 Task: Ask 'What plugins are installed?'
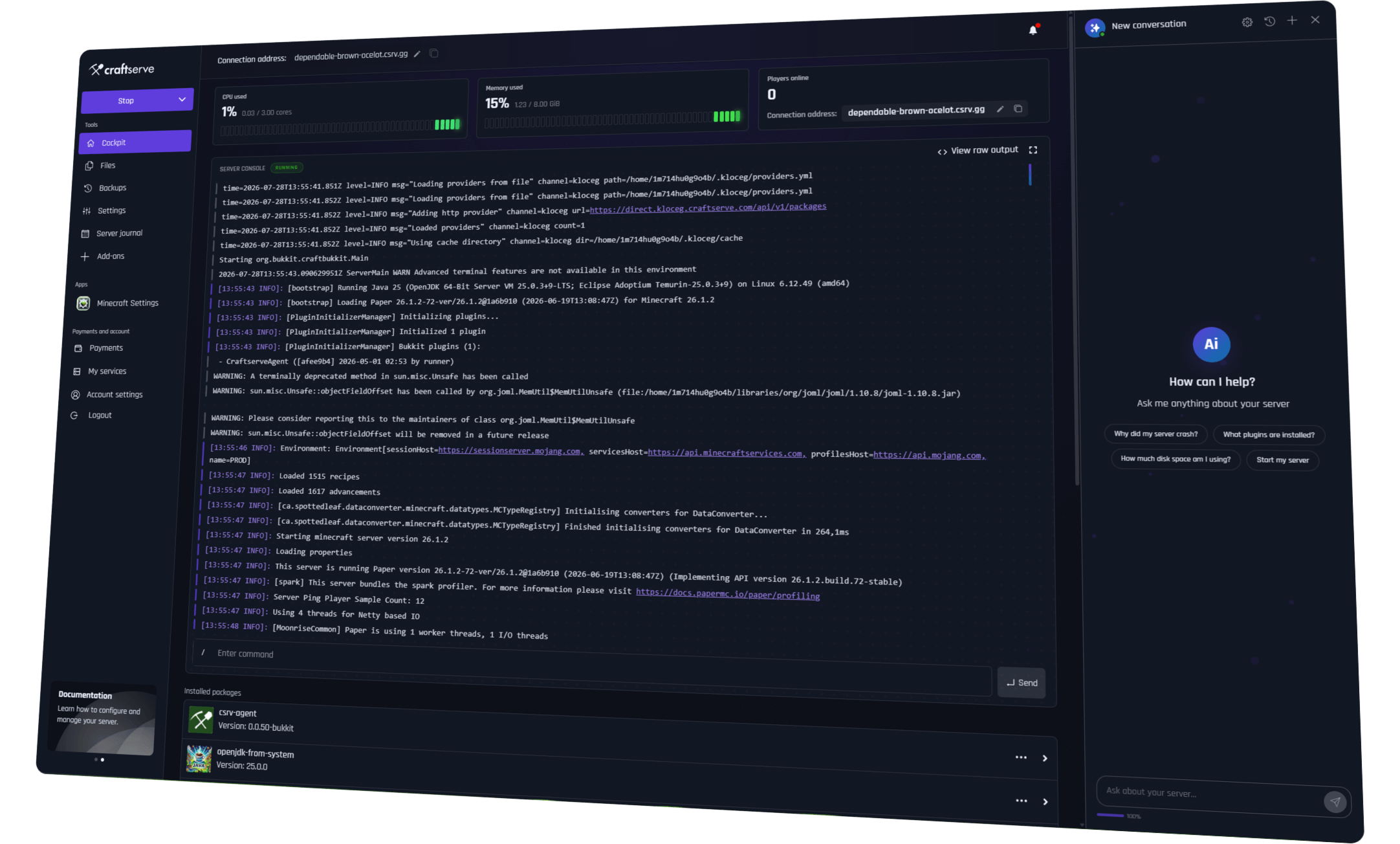coord(1269,435)
